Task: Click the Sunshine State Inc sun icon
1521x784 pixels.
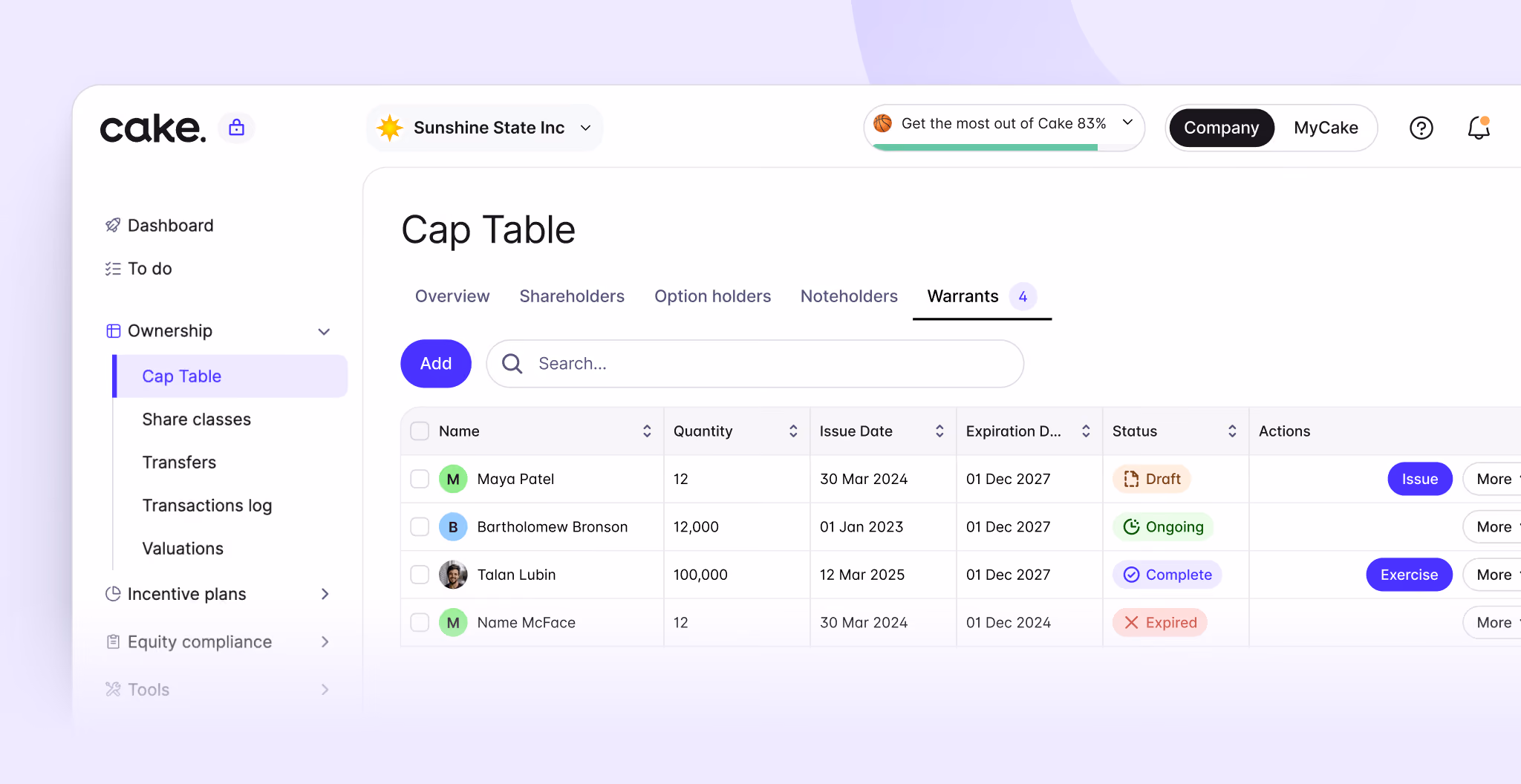Action: [x=390, y=128]
